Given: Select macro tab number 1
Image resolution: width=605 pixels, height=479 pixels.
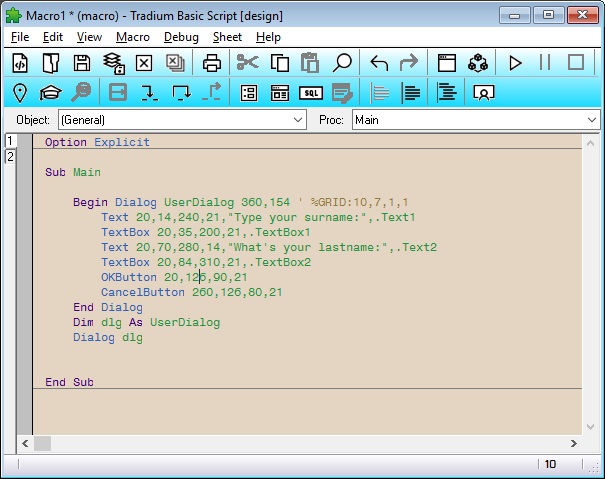Looking at the screenshot, I should pyautogui.click(x=10, y=141).
